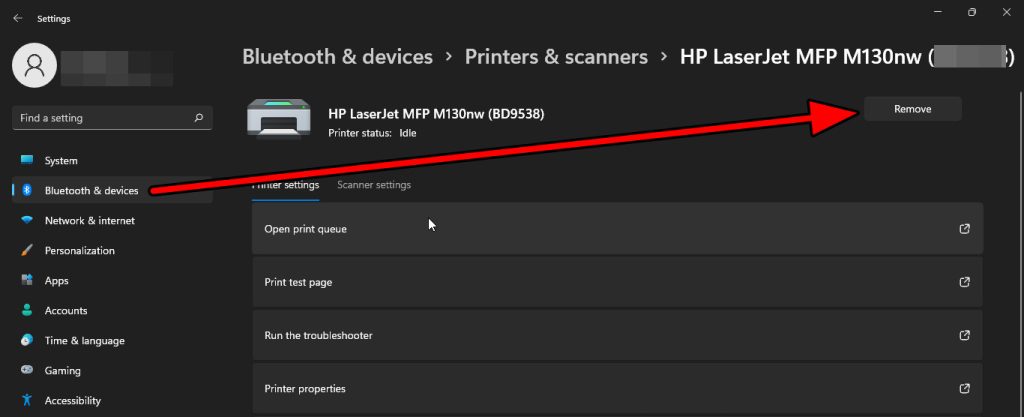Click Bluetooth & devices breadcrumb
The width and height of the screenshot is (1024, 417).
337,57
